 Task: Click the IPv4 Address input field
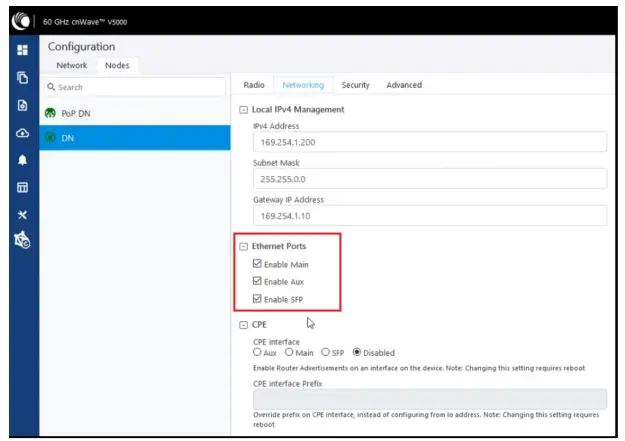click(429, 143)
